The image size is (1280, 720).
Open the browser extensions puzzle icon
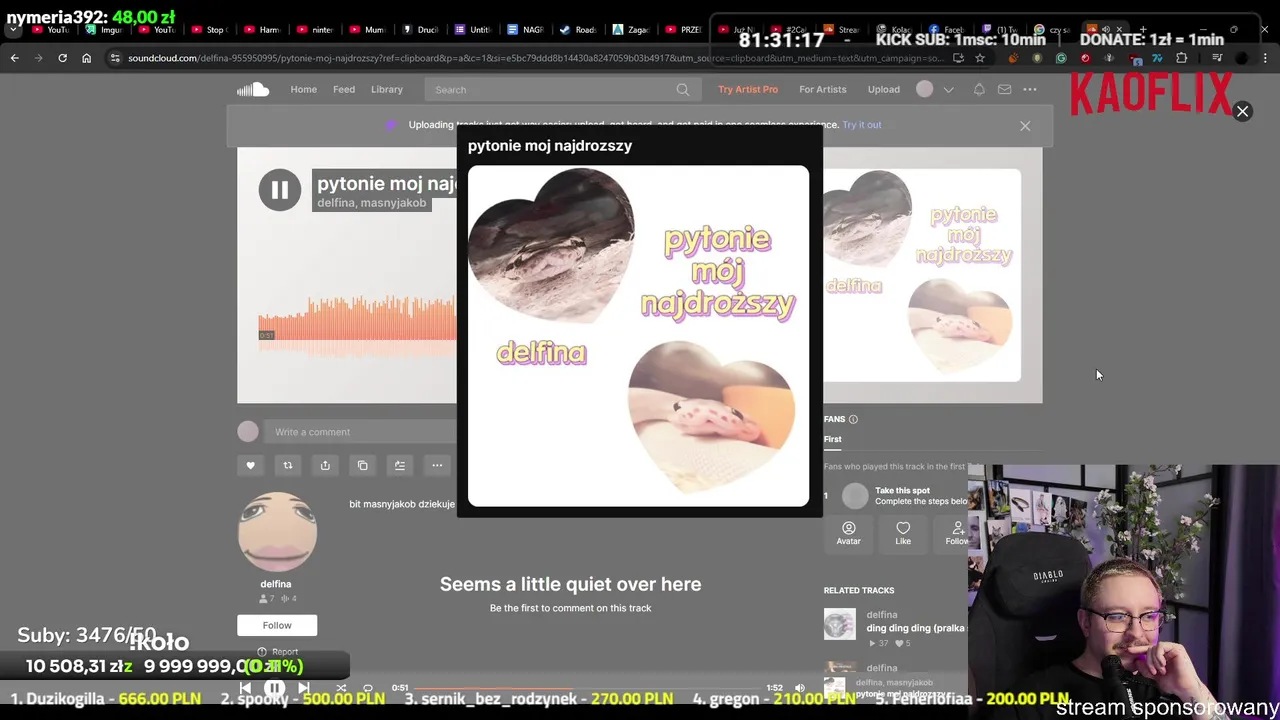[x=1181, y=58]
